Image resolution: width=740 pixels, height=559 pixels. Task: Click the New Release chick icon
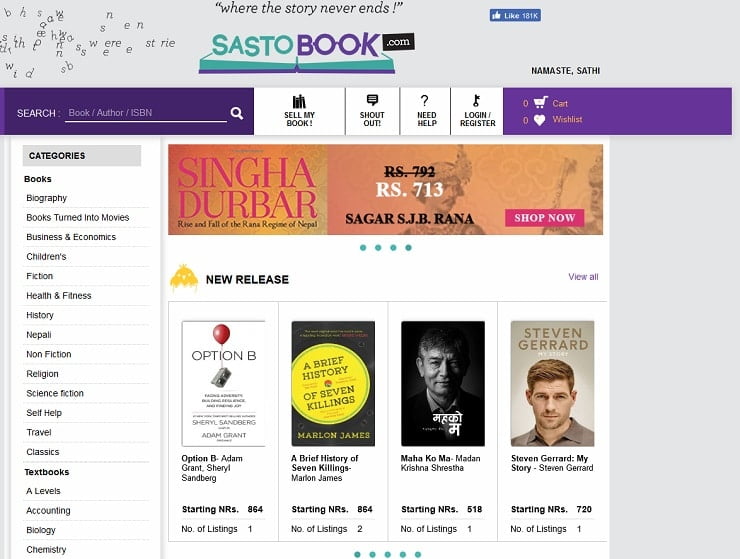pos(184,278)
